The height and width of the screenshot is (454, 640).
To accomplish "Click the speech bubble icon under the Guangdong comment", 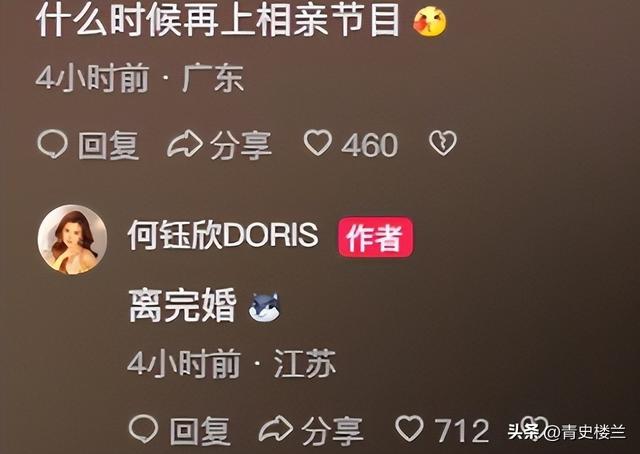I will [52, 145].
